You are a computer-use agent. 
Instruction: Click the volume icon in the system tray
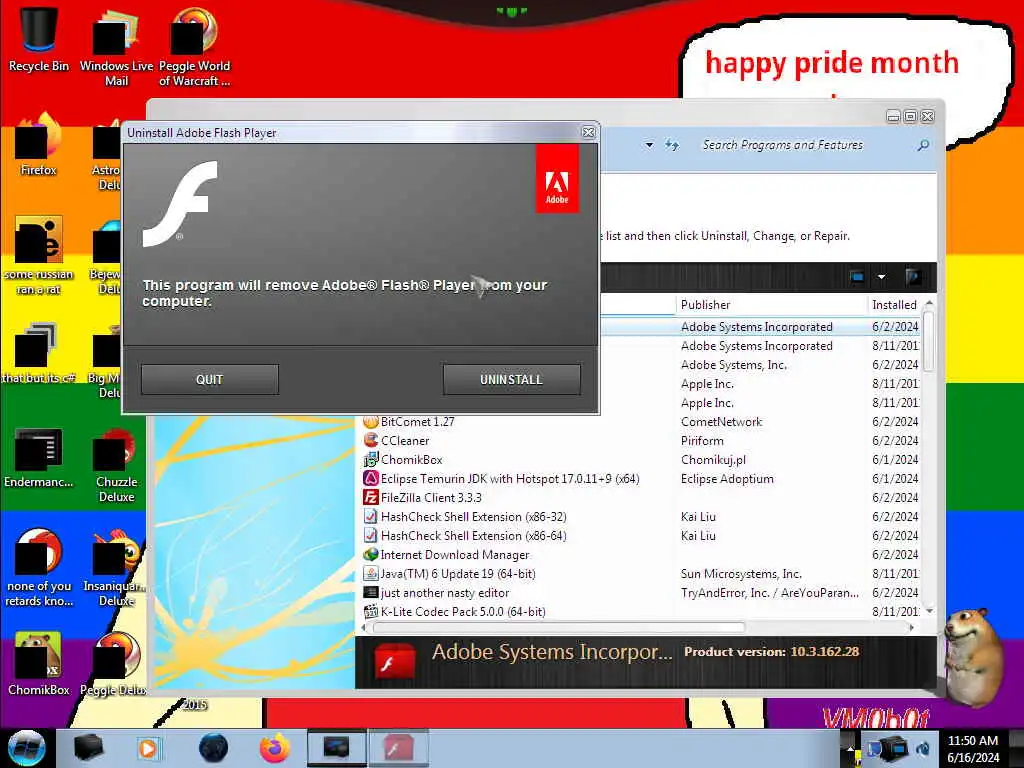(923, 748)
